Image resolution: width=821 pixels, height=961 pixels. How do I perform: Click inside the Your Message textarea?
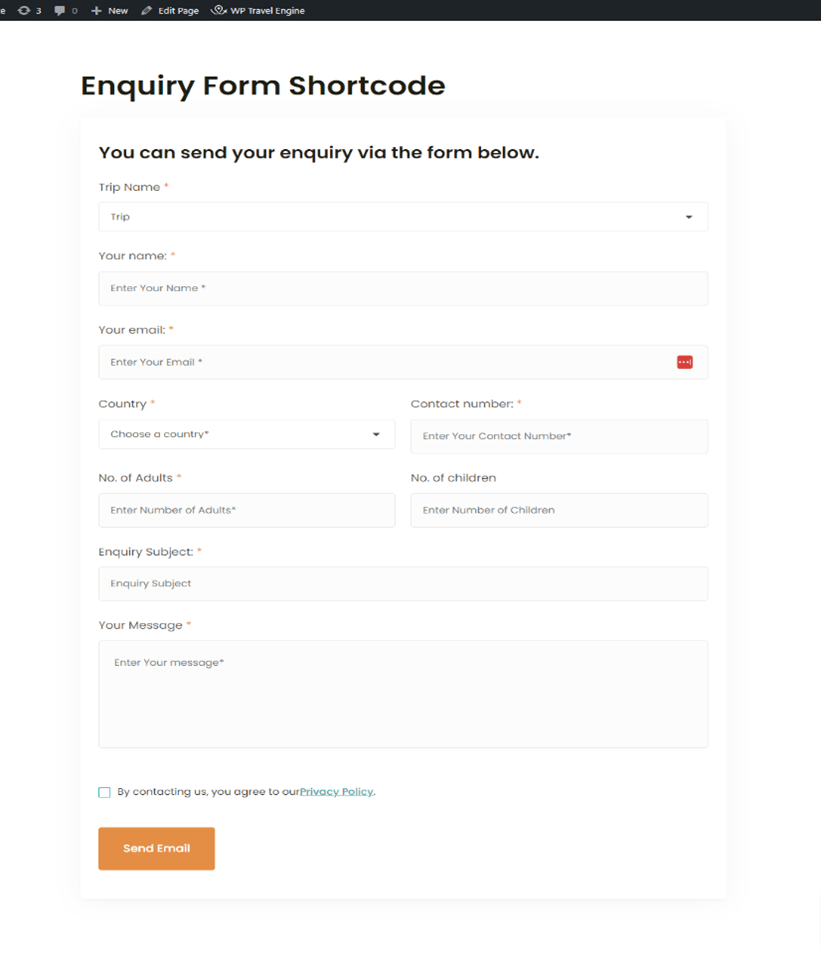pyautogui.click(x=402, y=694)
